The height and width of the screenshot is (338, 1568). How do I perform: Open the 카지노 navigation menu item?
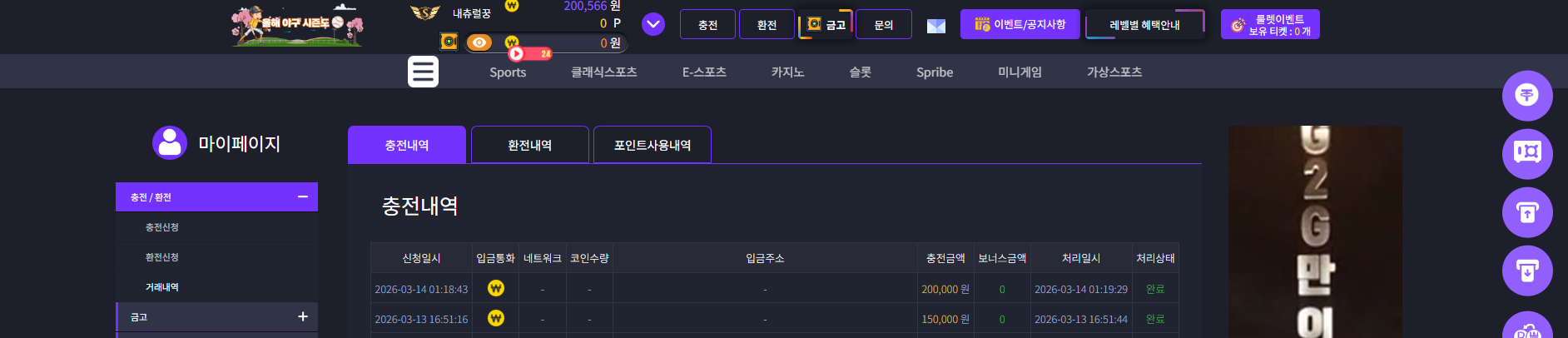pos(787,72)
